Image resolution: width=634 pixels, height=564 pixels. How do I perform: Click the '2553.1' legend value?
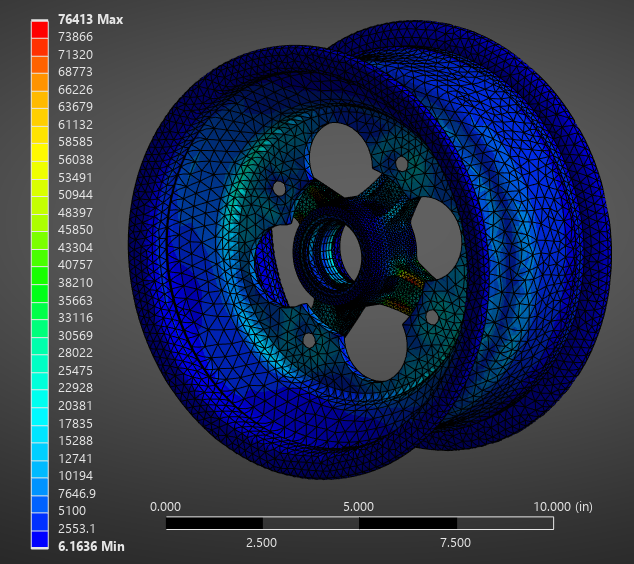point(77,529)
